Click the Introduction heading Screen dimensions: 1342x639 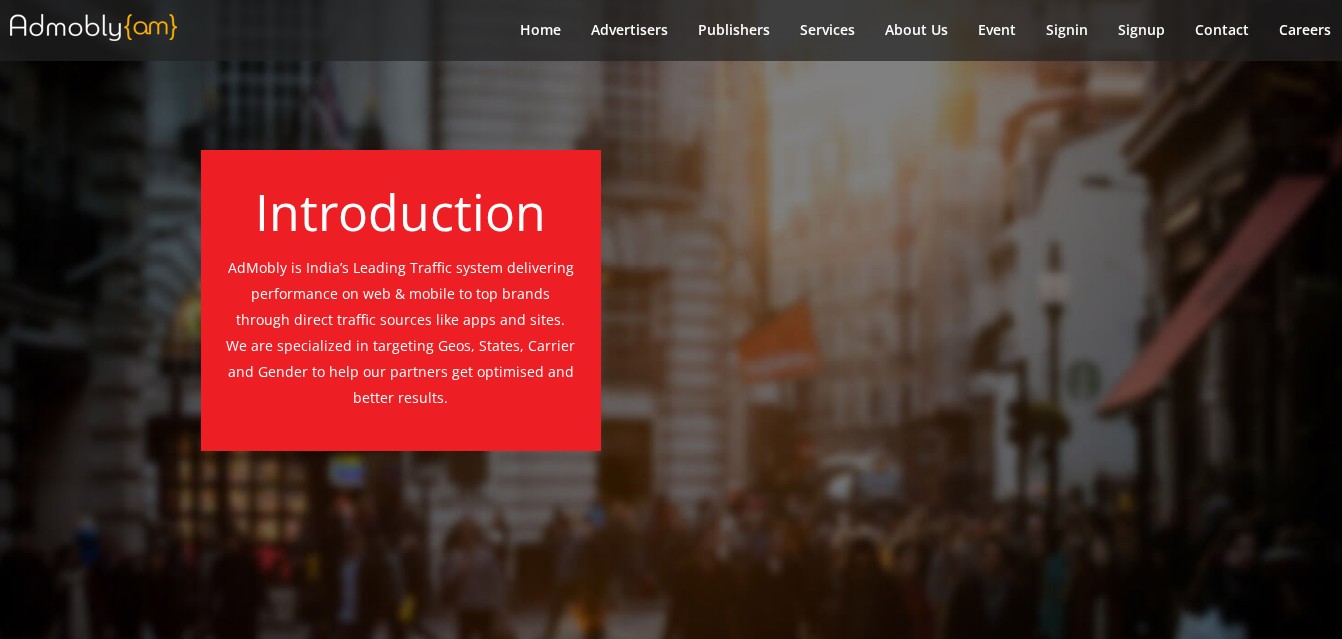(400, 212)
